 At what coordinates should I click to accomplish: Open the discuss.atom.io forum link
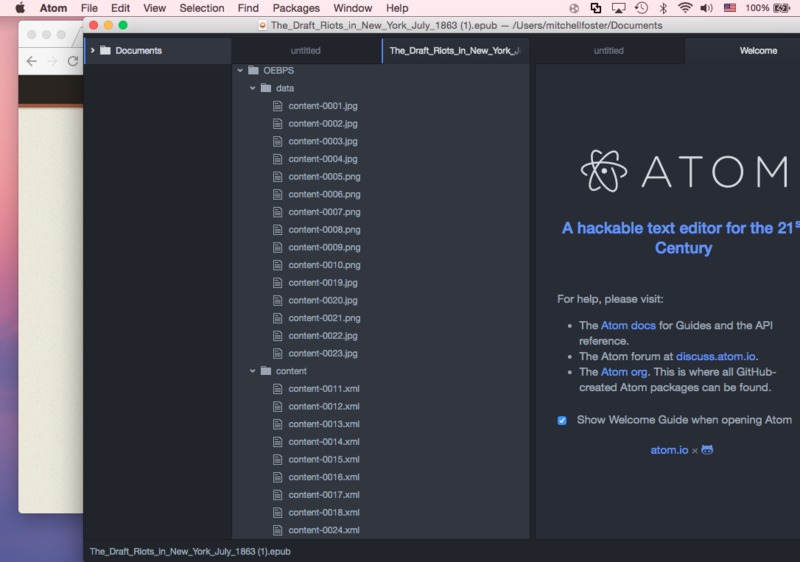[716, 356]
